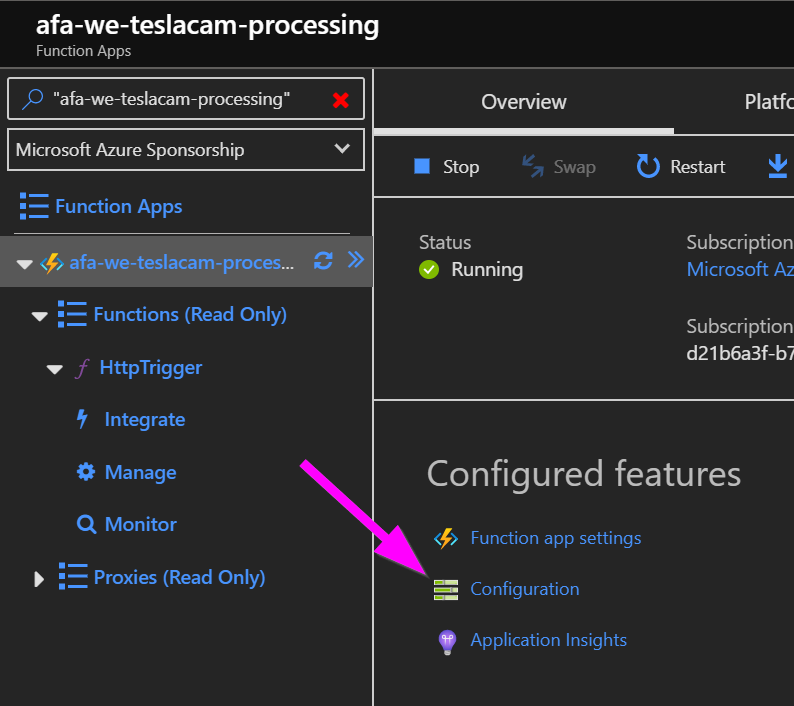Image resolution: width=794 pixels, height=706 pixels.
Task: Click the Application Insights lightbulb icon
Action: point(447,642)
